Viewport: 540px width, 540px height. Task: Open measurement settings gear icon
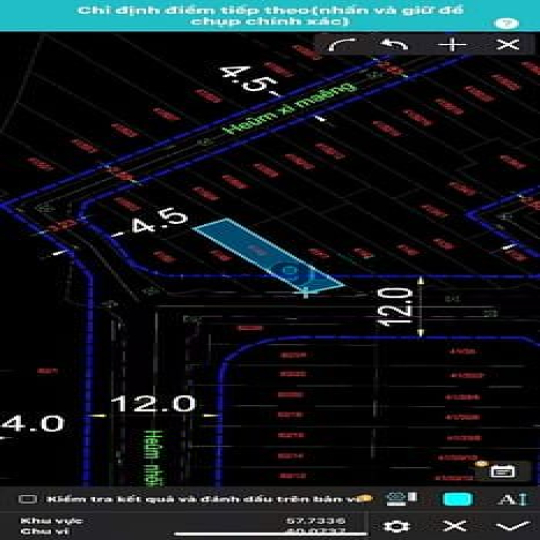(x=396, y=526)
